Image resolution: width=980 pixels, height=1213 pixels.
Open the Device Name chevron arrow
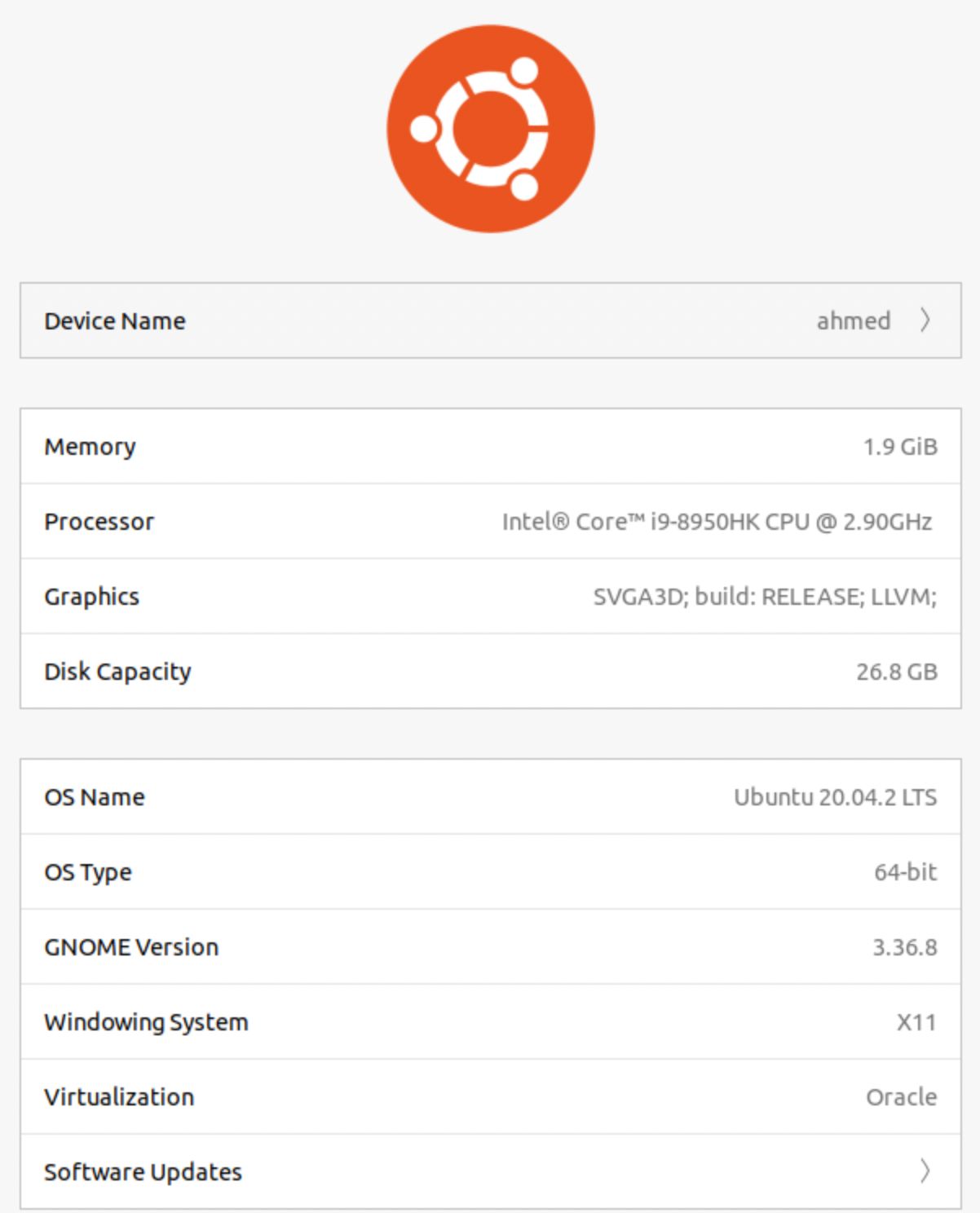pyautogui.click(x=925, y=320)
